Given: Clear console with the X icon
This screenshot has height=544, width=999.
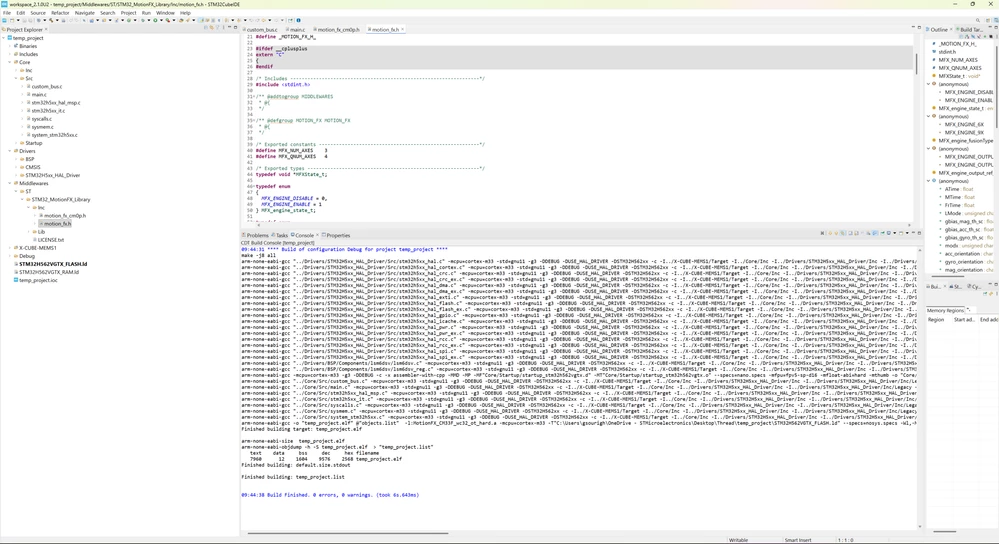Looking at the screenshot, I should pos(823,233).
